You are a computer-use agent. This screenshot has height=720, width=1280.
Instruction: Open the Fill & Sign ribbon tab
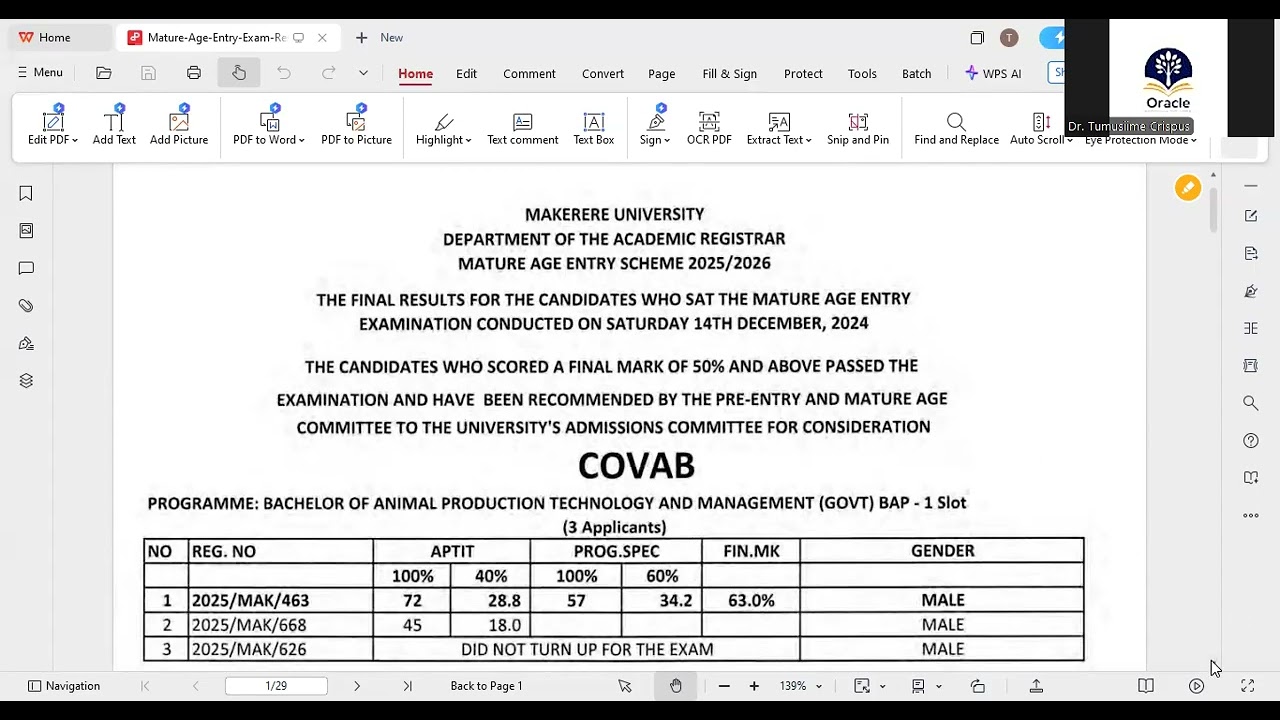tap(730, 74)
